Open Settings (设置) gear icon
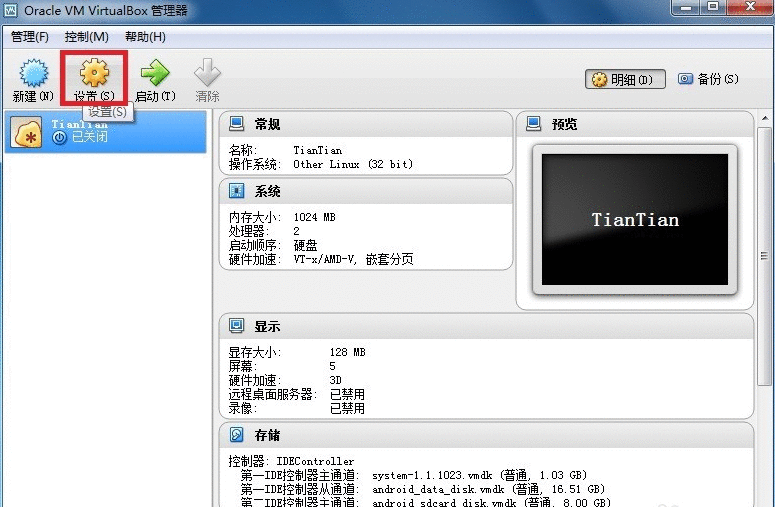The image size is (775, 507). (x=94, y=73)
